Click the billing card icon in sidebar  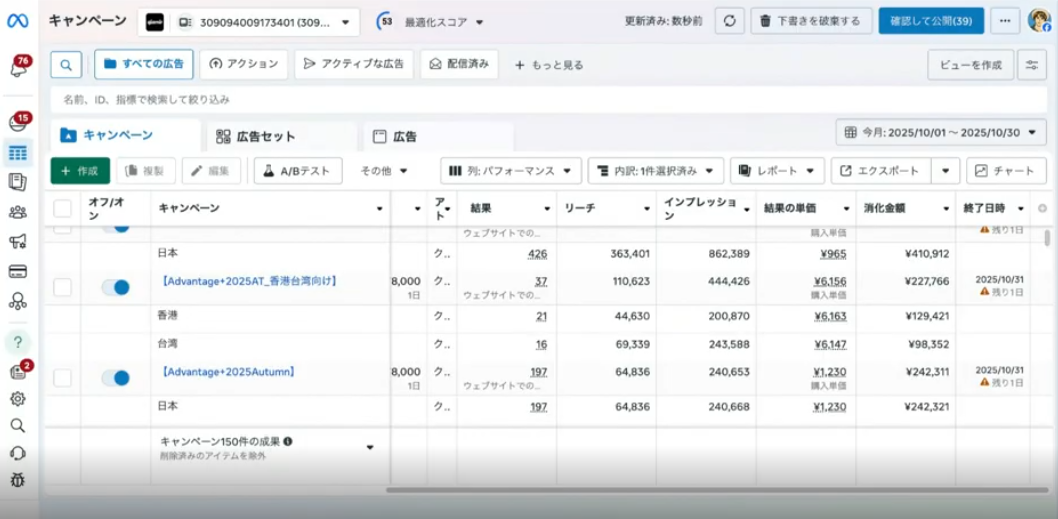pyautogui.click(x=17, y=271)
